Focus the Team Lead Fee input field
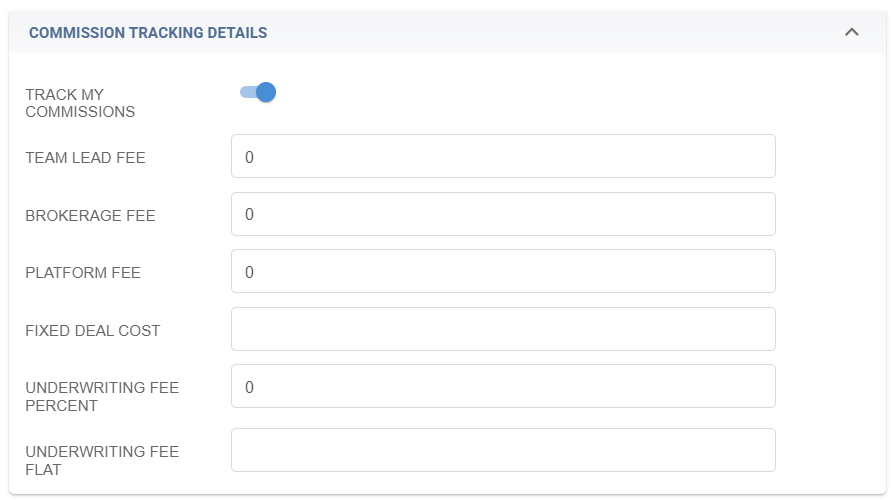Screen dimensions: 891x500 point(503,157)
